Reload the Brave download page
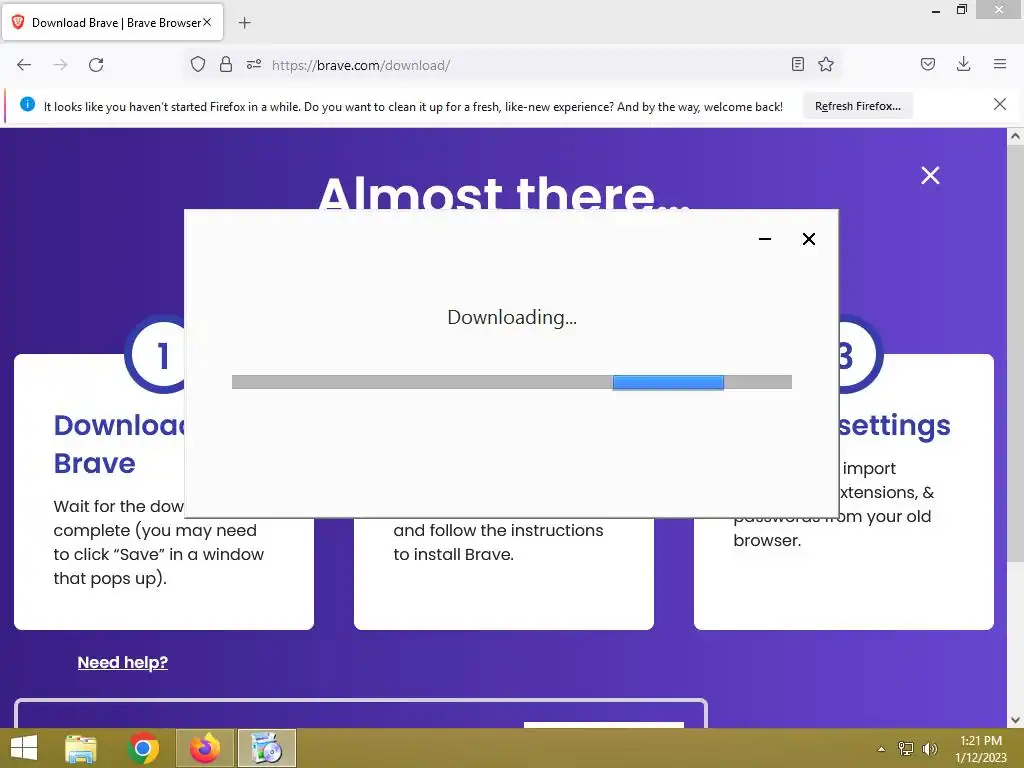Screen dimensions: 1024x768 tap(96, 65)
